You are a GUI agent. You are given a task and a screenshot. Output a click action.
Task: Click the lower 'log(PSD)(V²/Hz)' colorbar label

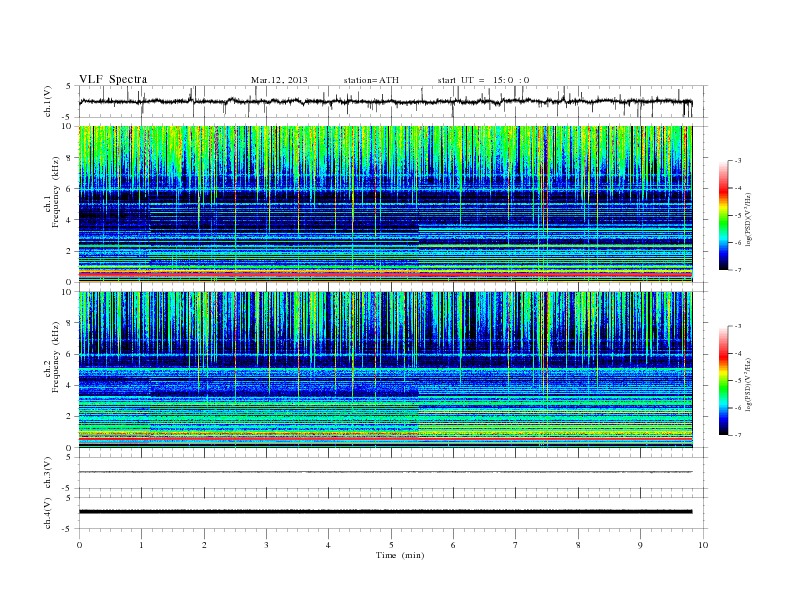tap(749, 384)
